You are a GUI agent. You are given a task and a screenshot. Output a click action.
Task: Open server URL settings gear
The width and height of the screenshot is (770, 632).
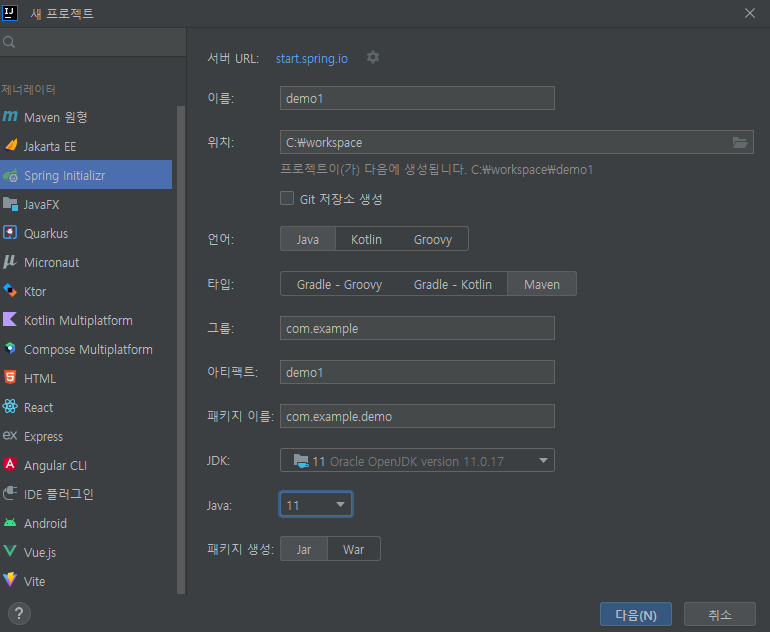pos(373,57)
